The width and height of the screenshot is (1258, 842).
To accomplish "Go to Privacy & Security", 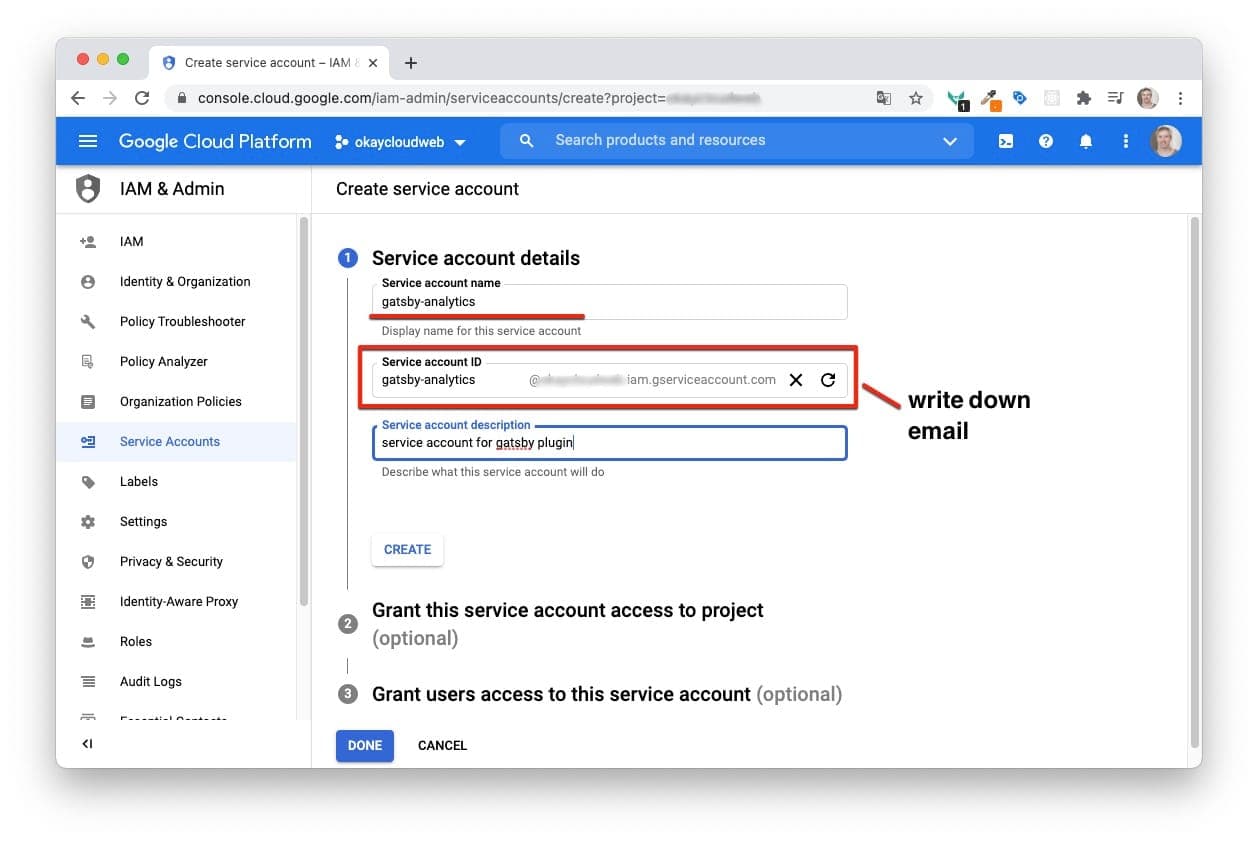I will pos(176,561).
